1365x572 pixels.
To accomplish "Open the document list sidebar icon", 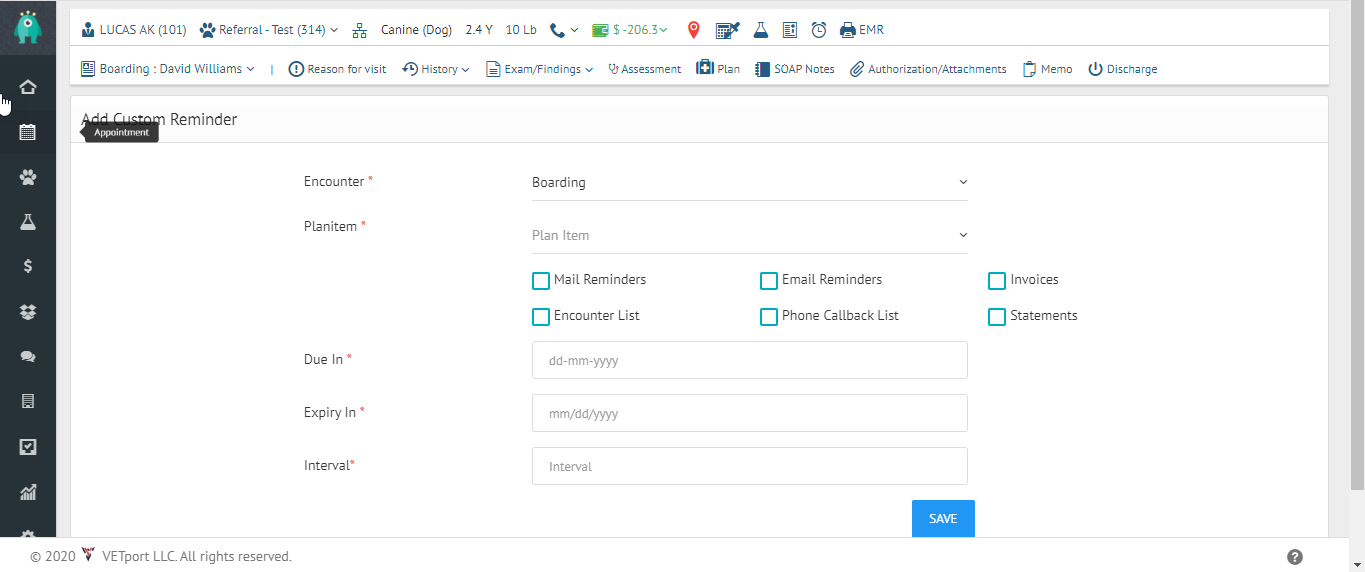I will point(28,401).
